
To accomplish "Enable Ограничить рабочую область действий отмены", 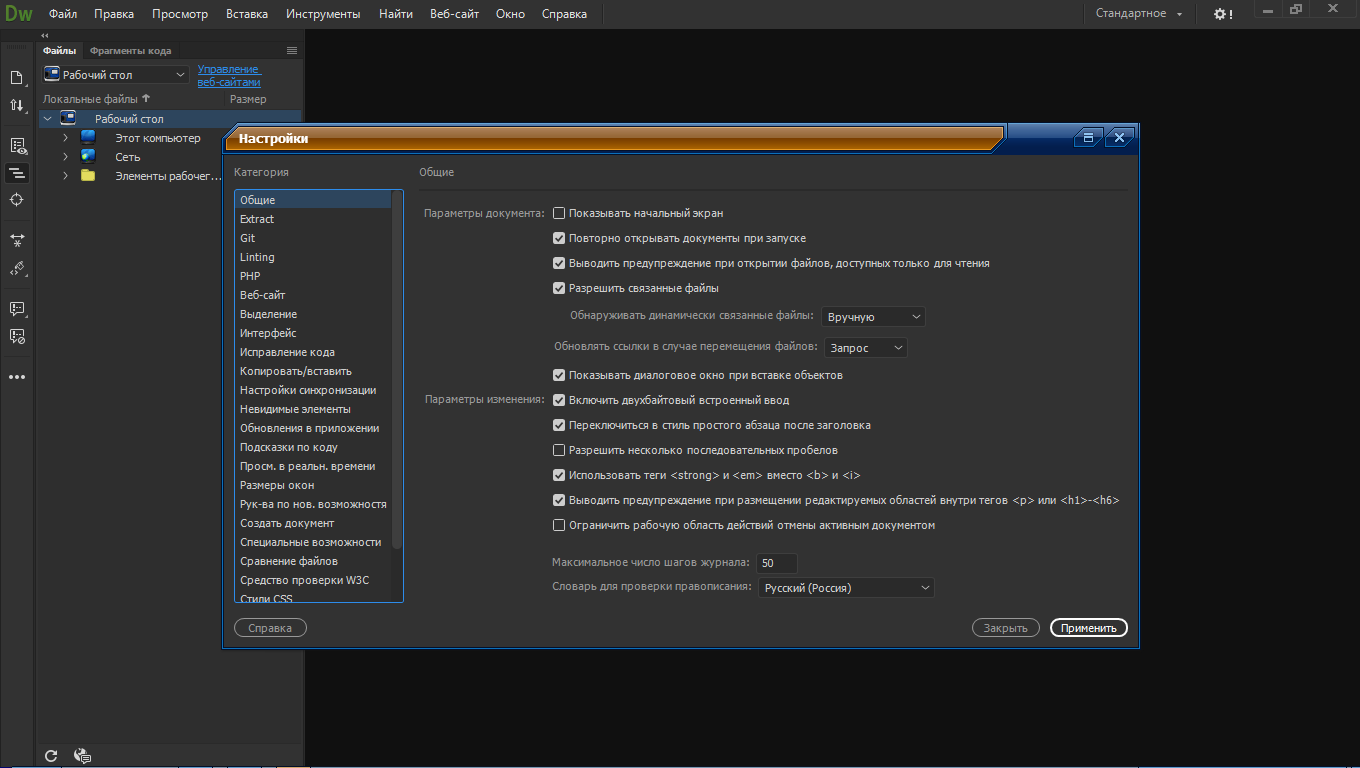I will click(x=559, y=525).
